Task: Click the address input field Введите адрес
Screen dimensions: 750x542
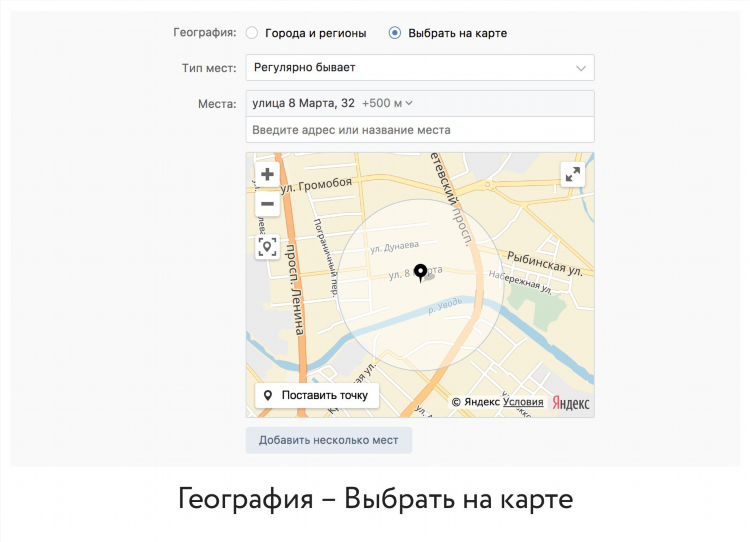Action: tap(420, 130)
